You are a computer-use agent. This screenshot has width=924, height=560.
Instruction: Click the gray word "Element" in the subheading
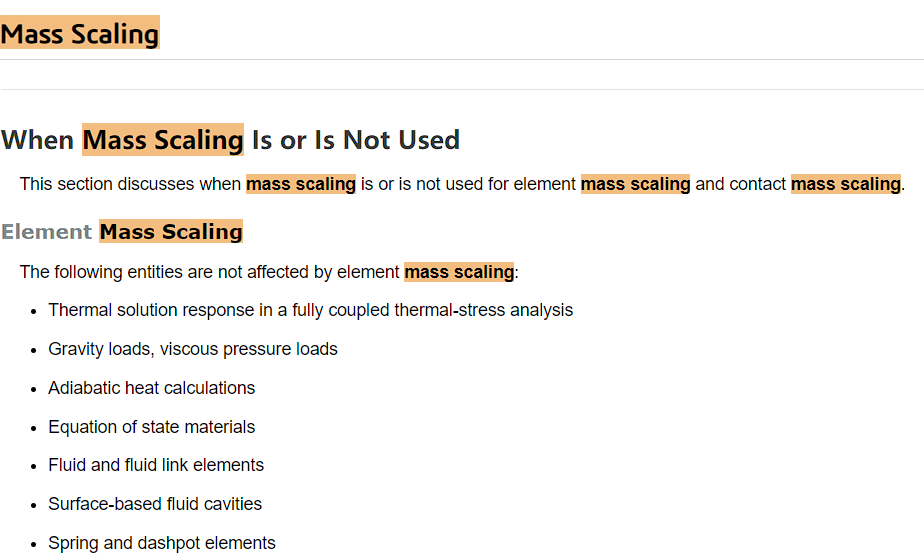point(47,232)
